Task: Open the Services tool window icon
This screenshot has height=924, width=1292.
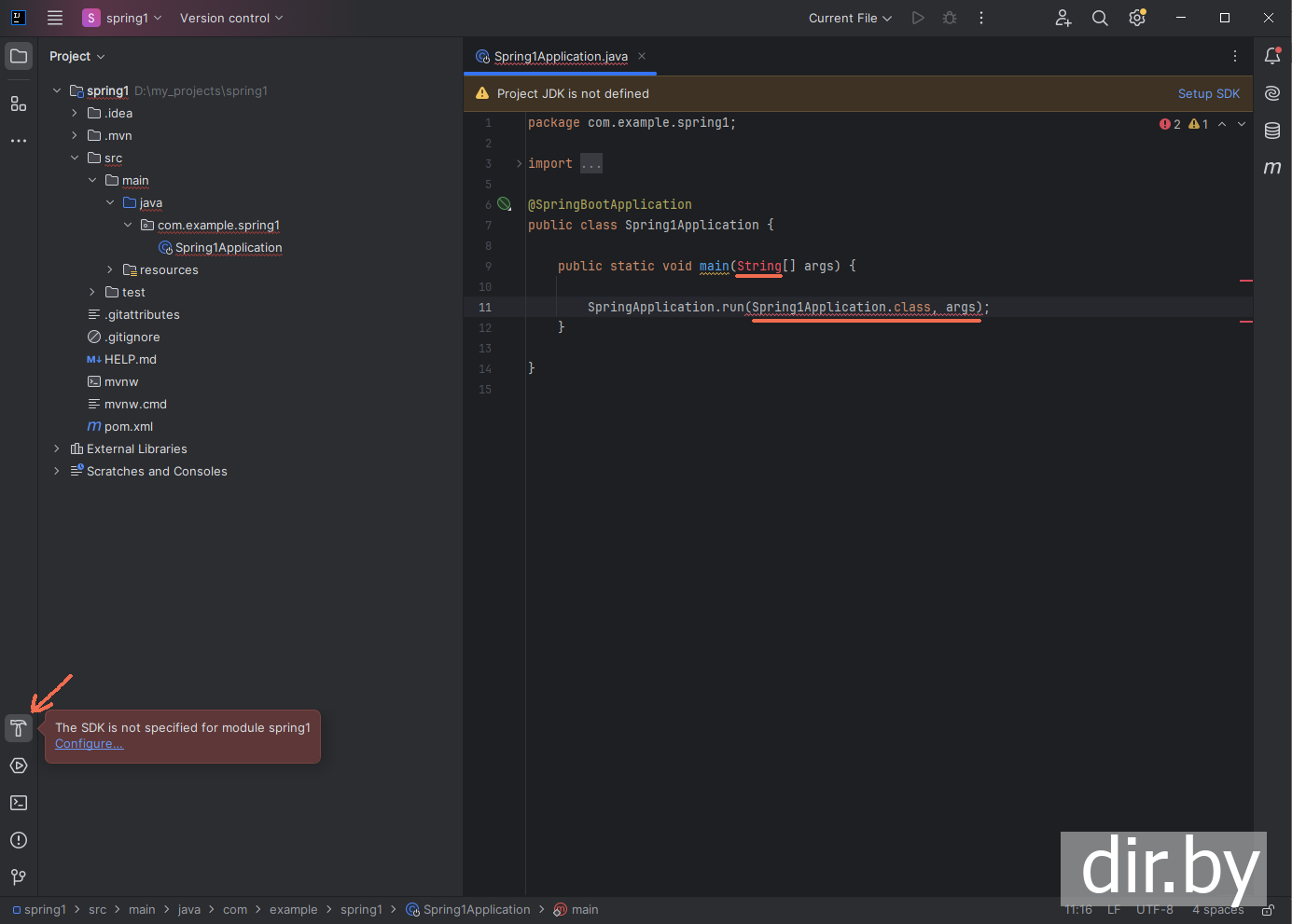Action: tap(19, 765)
